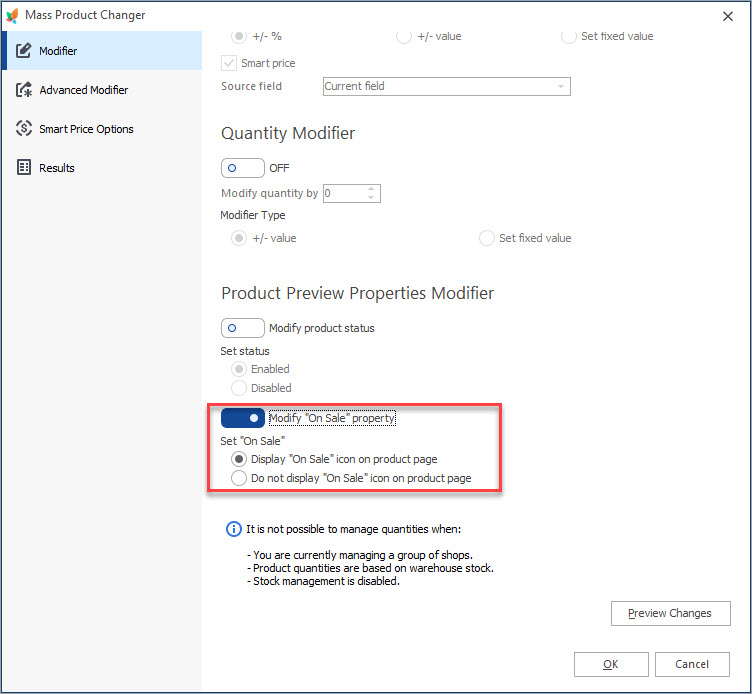Switch to the Advanced Modifier tab
This screenshot has width=752, height=694.
[84, 90]
